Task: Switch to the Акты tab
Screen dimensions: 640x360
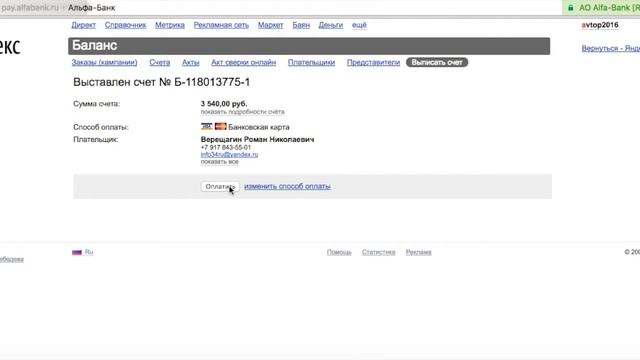Action: (191, 62)
